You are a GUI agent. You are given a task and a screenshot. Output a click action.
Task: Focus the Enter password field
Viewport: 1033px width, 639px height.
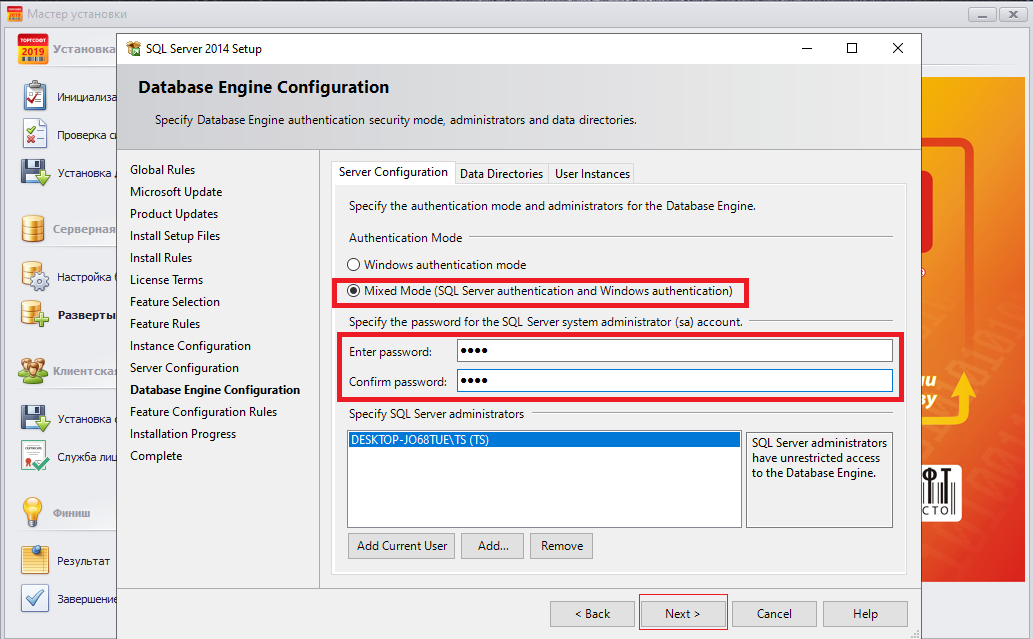[674, 351]
